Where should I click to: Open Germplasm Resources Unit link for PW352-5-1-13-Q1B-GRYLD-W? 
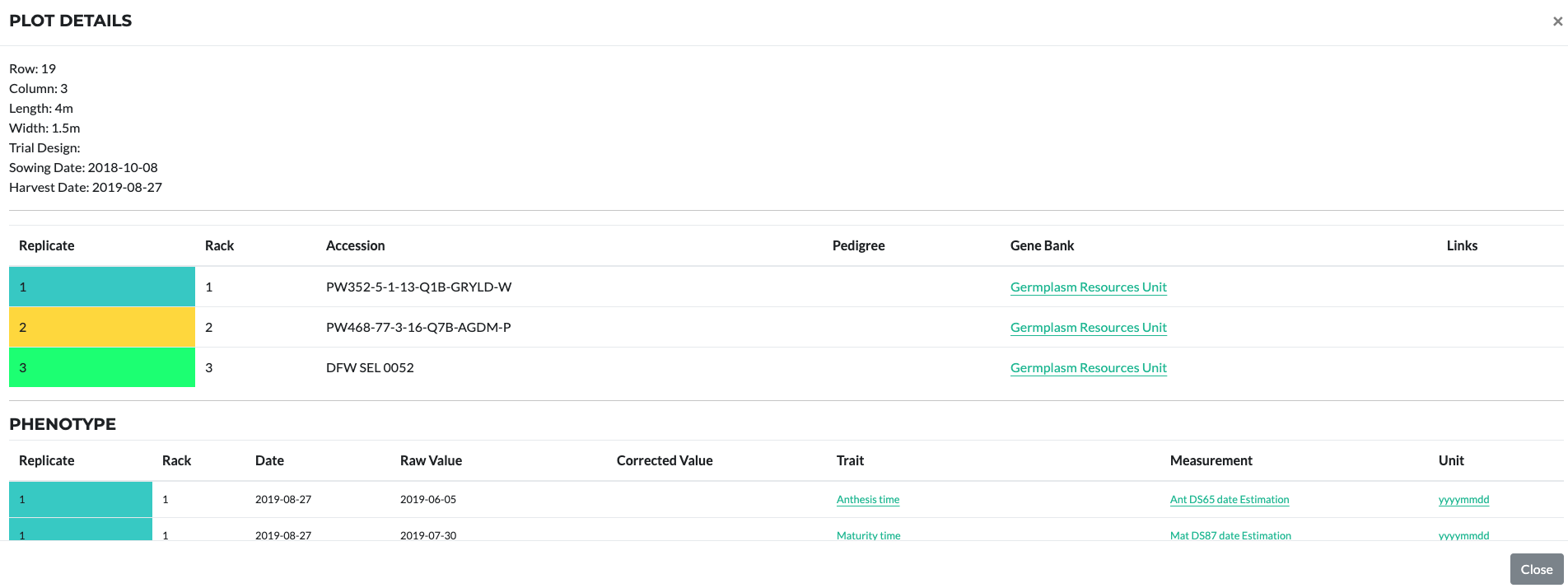1088,287
